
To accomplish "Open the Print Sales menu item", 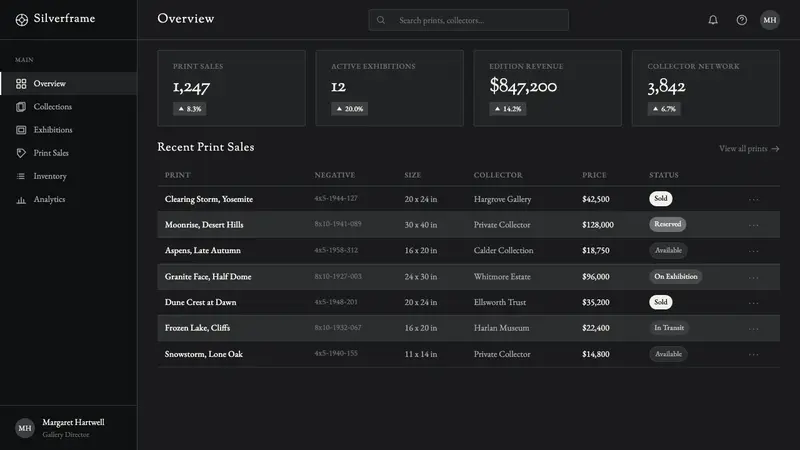I will pos(68,153).
